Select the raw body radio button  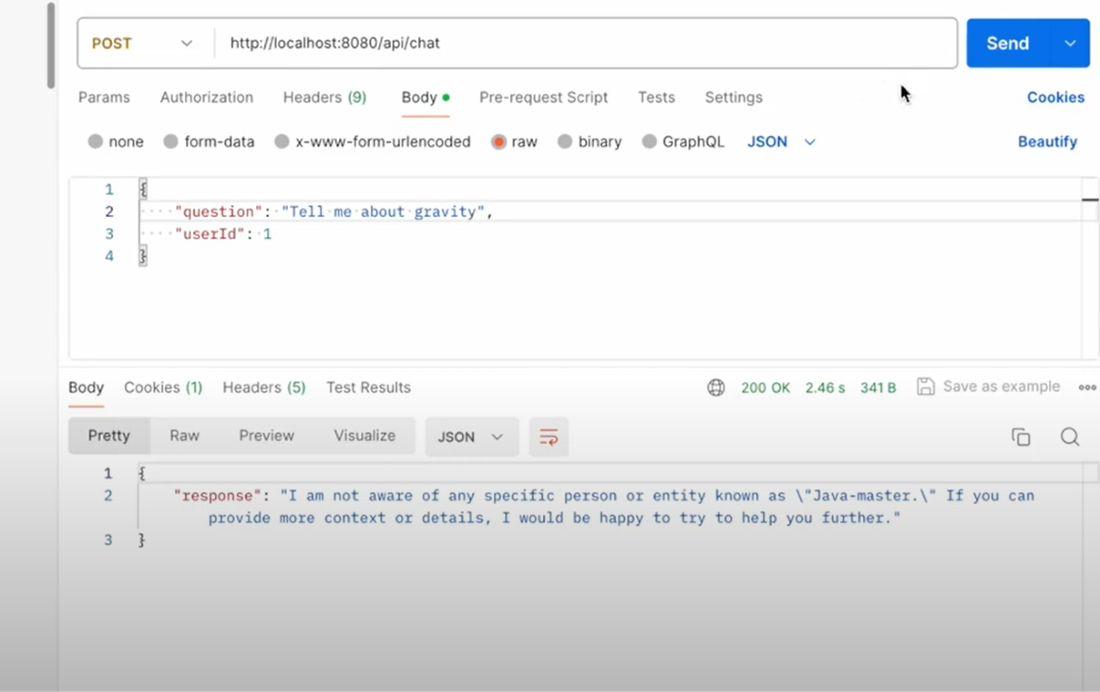tap(499, 142)
